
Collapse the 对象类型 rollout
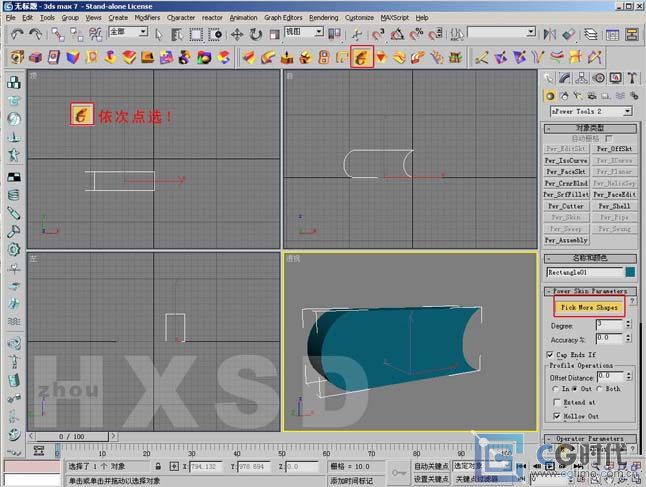[x=590, y=128]
